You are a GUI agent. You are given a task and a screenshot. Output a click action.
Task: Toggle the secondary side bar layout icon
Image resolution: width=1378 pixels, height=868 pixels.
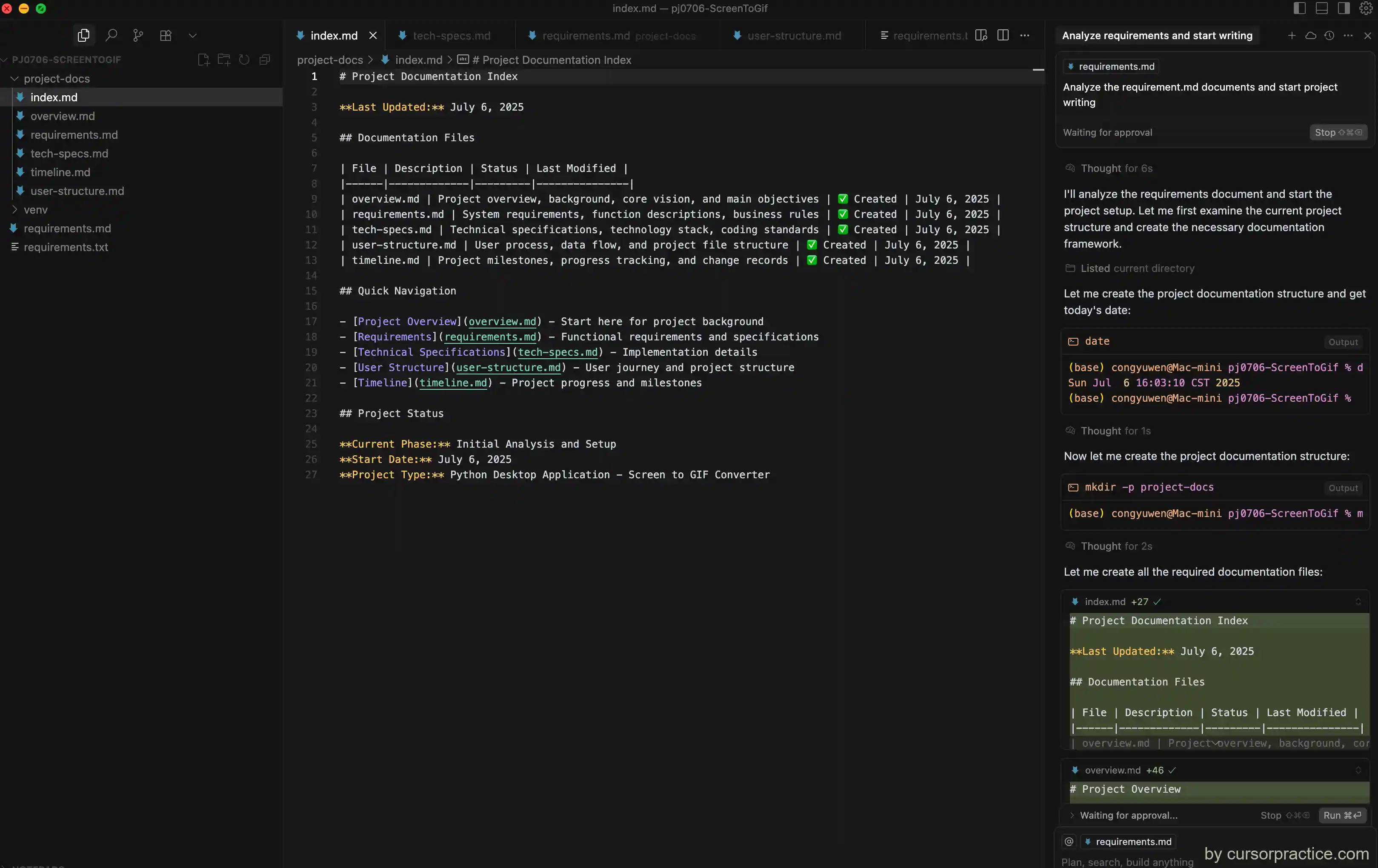pos(1344,8)
